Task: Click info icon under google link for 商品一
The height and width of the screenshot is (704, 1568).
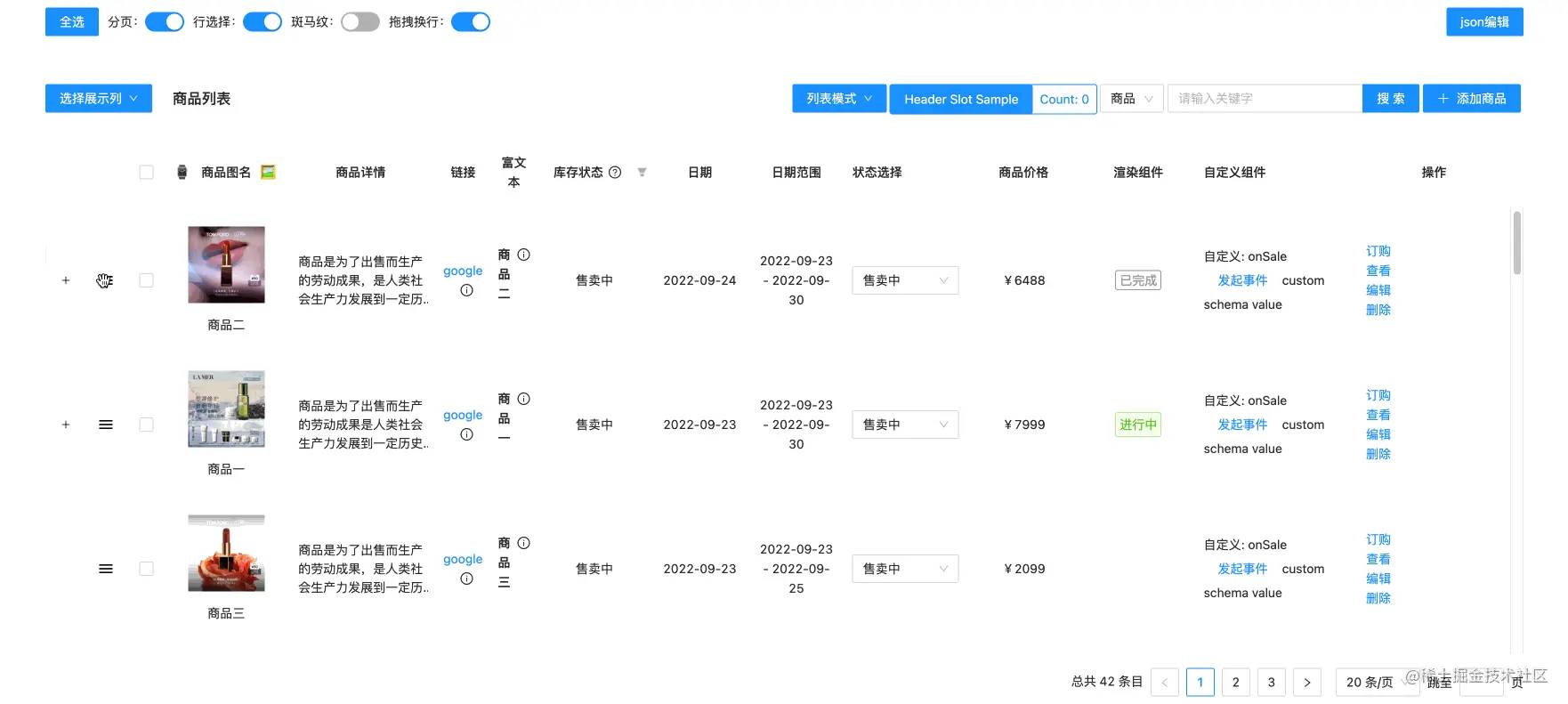Action: (x=466, y=434)
